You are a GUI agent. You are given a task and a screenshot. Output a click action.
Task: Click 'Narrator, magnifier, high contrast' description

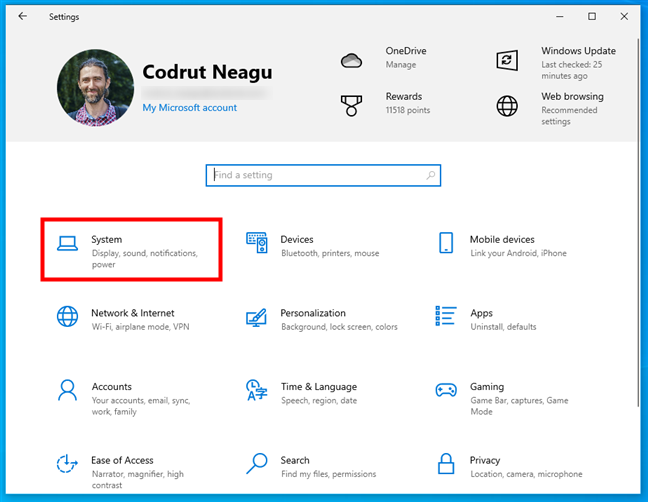(138, 480)
